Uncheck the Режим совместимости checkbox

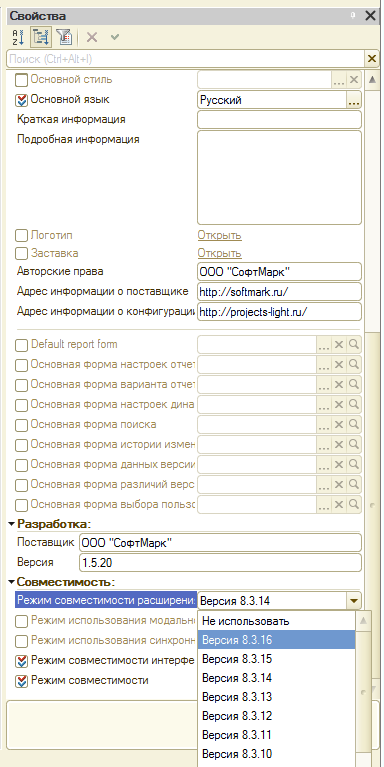point(22,681)
